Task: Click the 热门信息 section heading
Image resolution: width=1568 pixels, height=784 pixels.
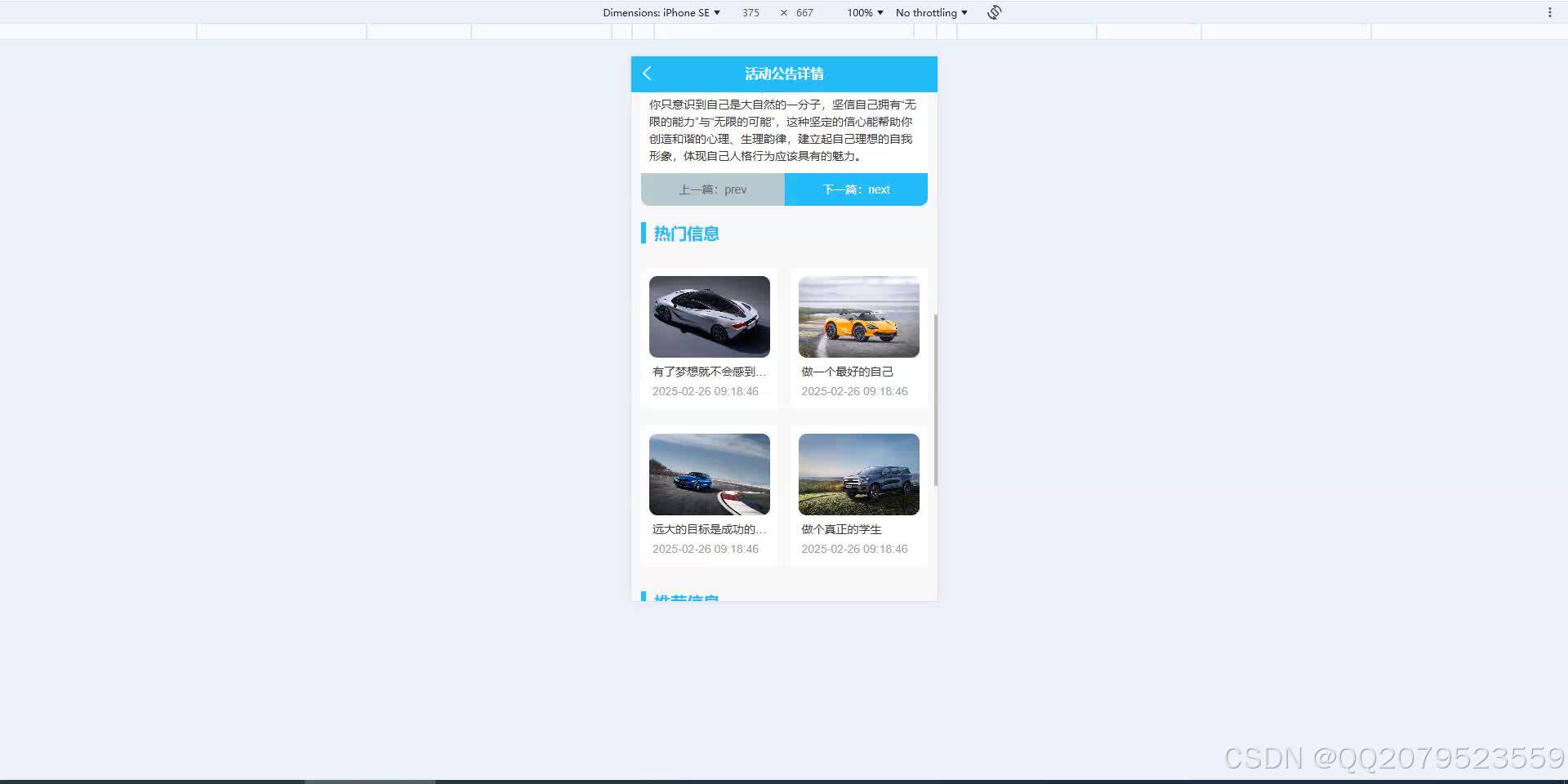Action: point(685,234)
